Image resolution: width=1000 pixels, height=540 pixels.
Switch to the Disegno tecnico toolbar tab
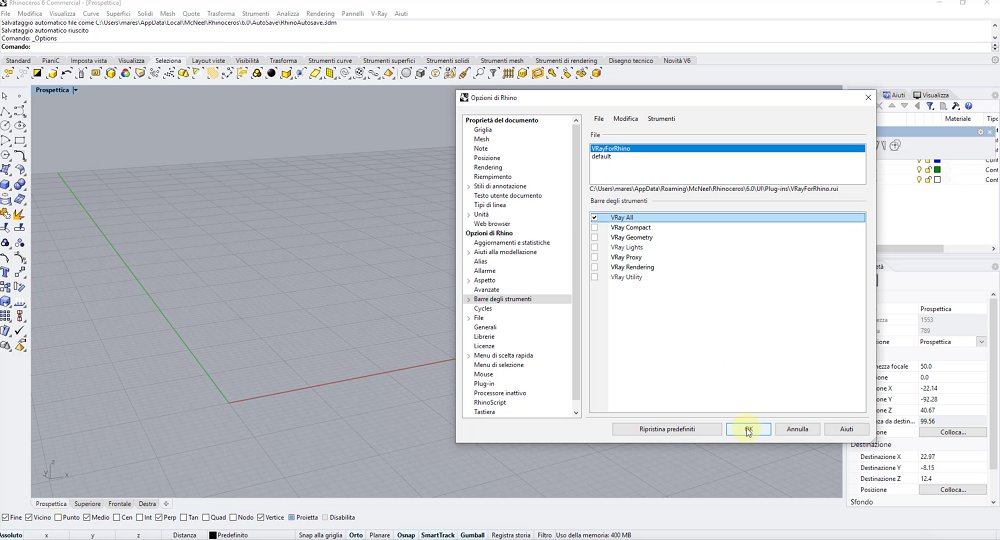point(630,61)
